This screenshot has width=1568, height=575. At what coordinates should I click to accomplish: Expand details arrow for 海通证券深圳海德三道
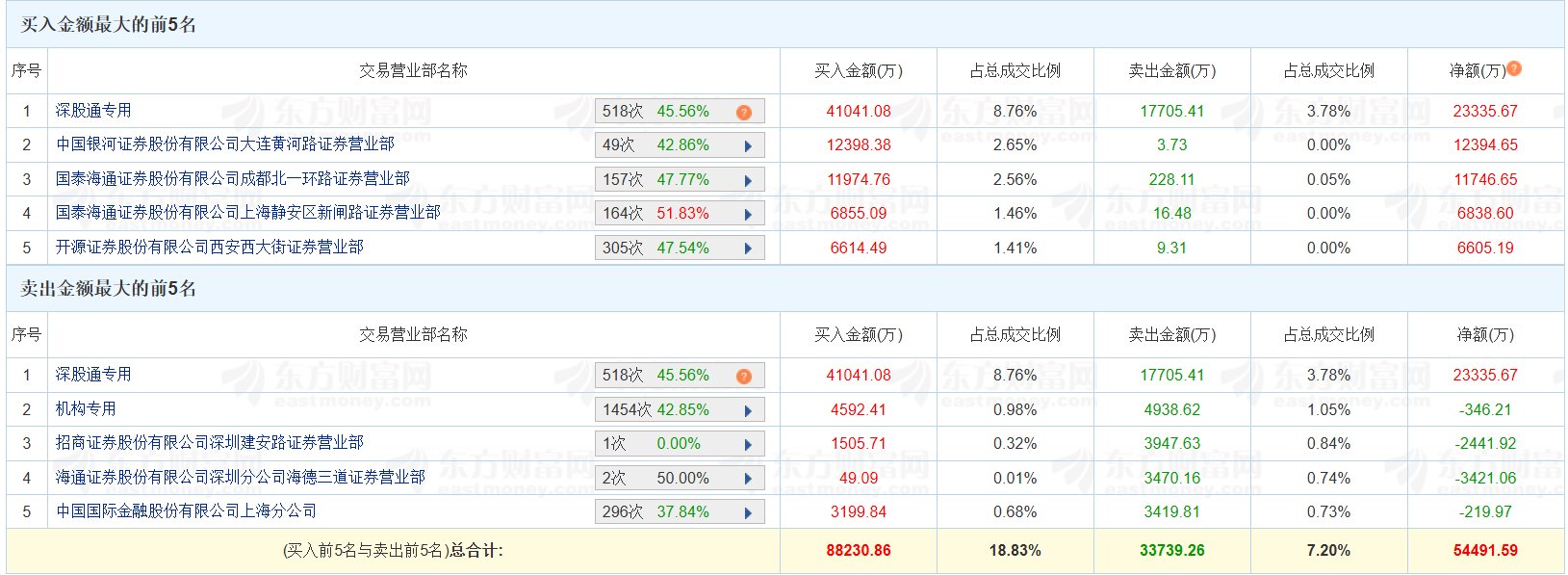(748, 479)
